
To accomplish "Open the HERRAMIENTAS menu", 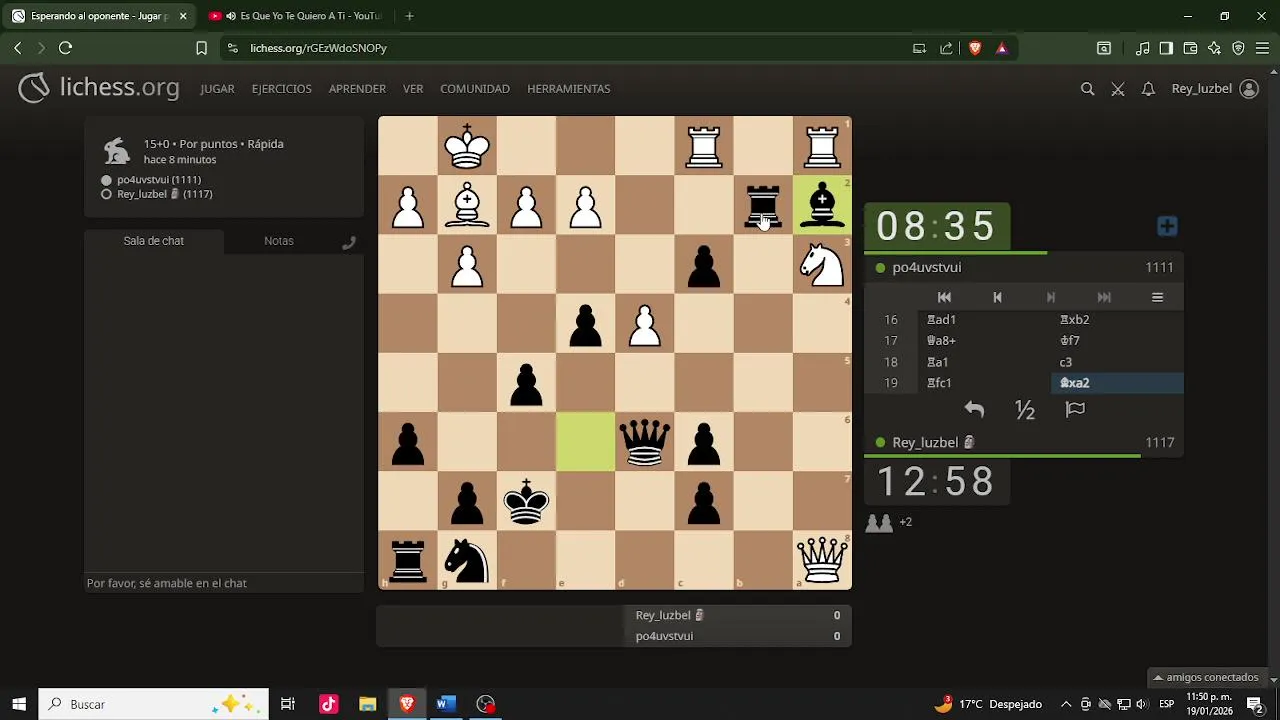I will pos(569,89).
